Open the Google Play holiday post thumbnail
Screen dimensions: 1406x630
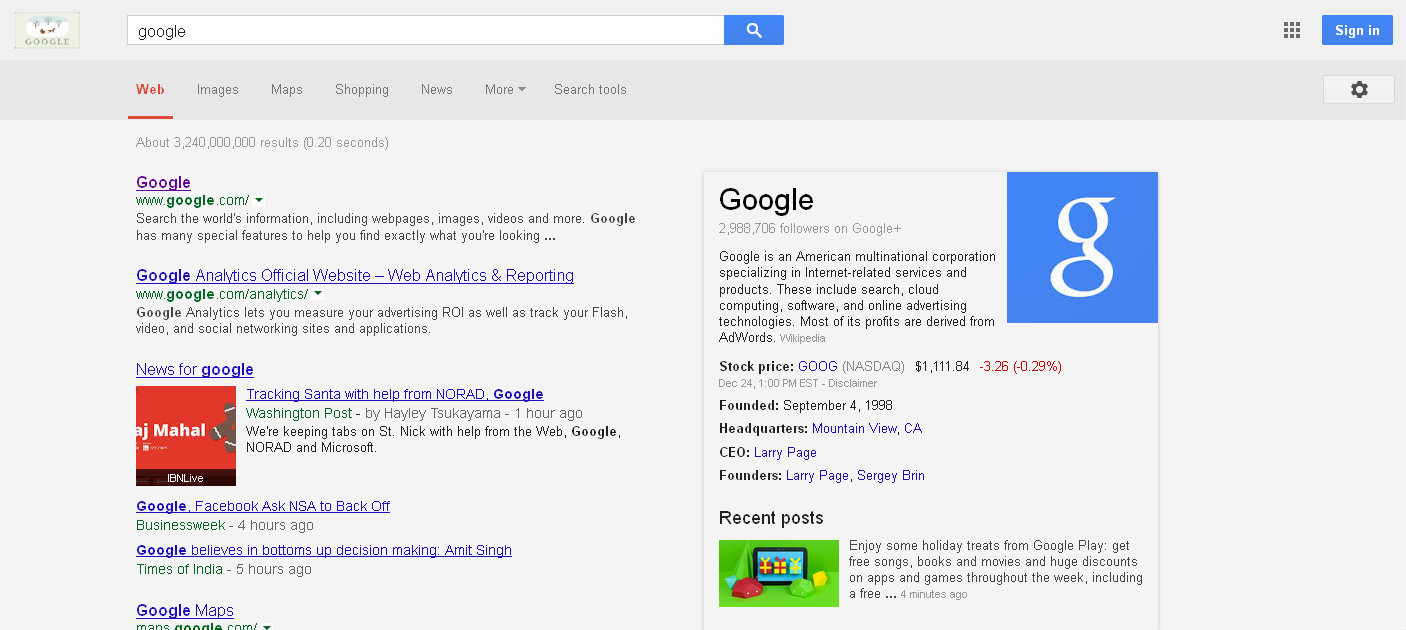pyautogui.click(x=779, y=573)
